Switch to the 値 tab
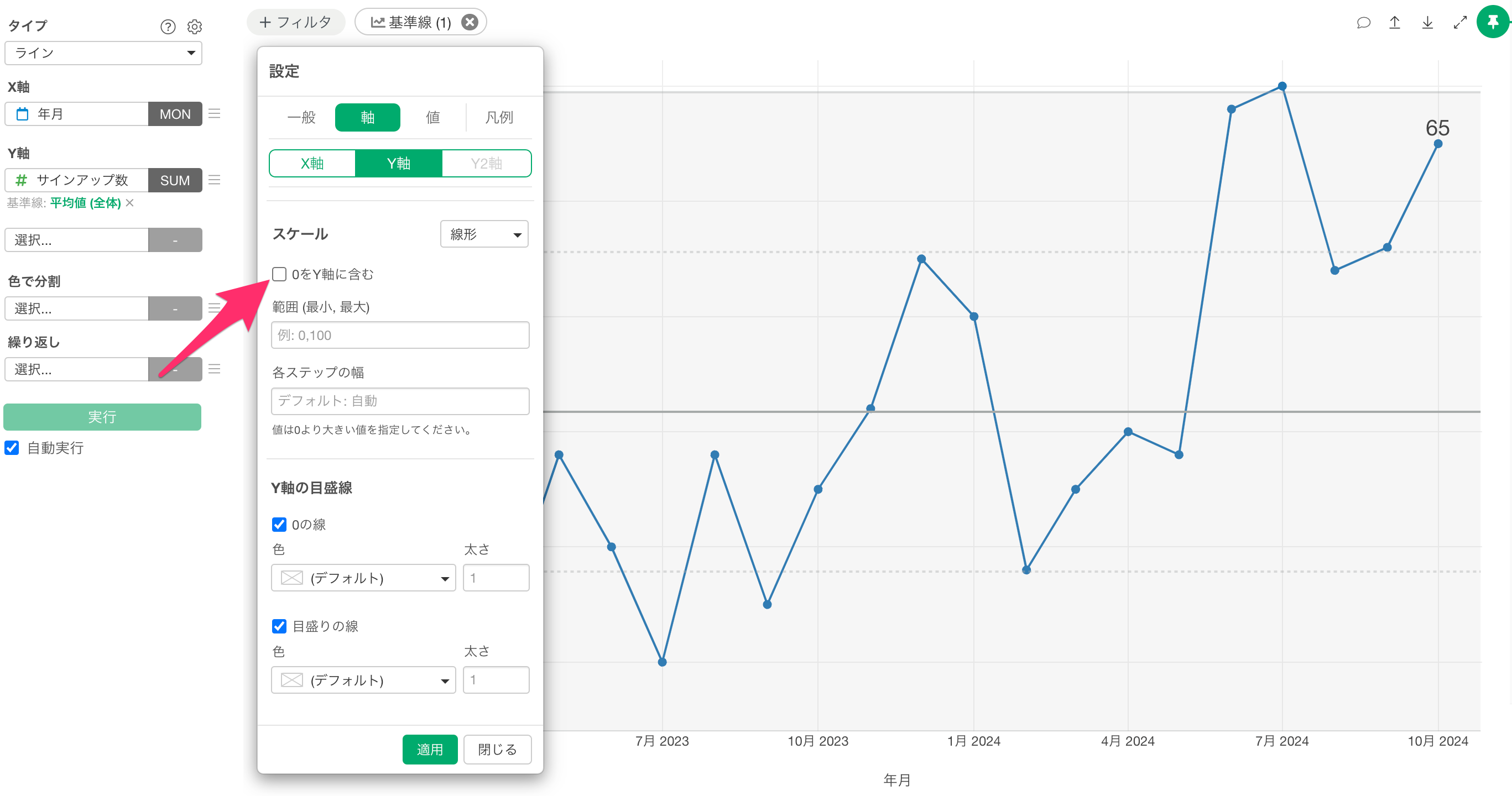The image size is (1512, 796). pos(432,117)
